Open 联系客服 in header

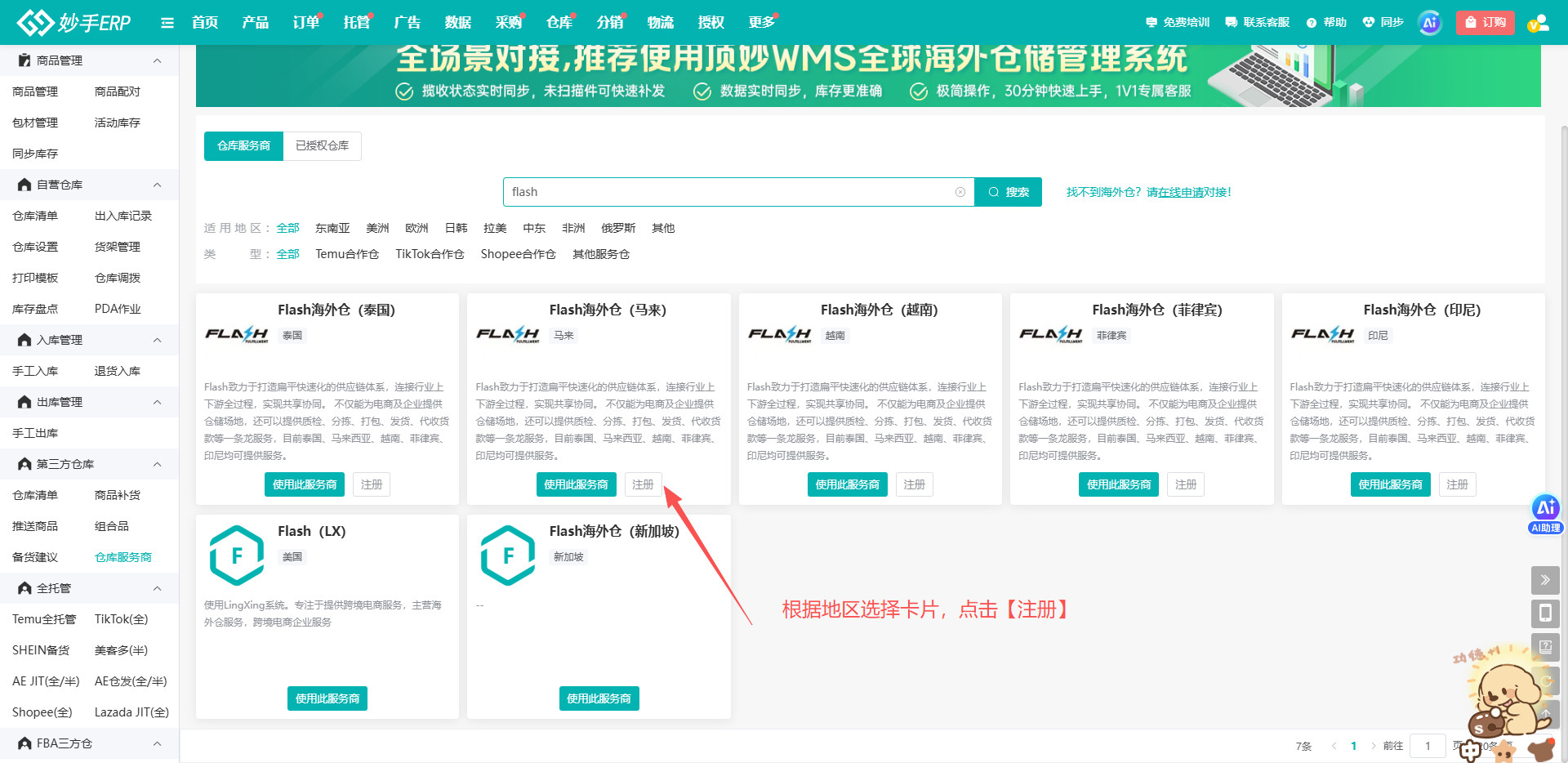pyautogui.click(x=1257, y=23)
